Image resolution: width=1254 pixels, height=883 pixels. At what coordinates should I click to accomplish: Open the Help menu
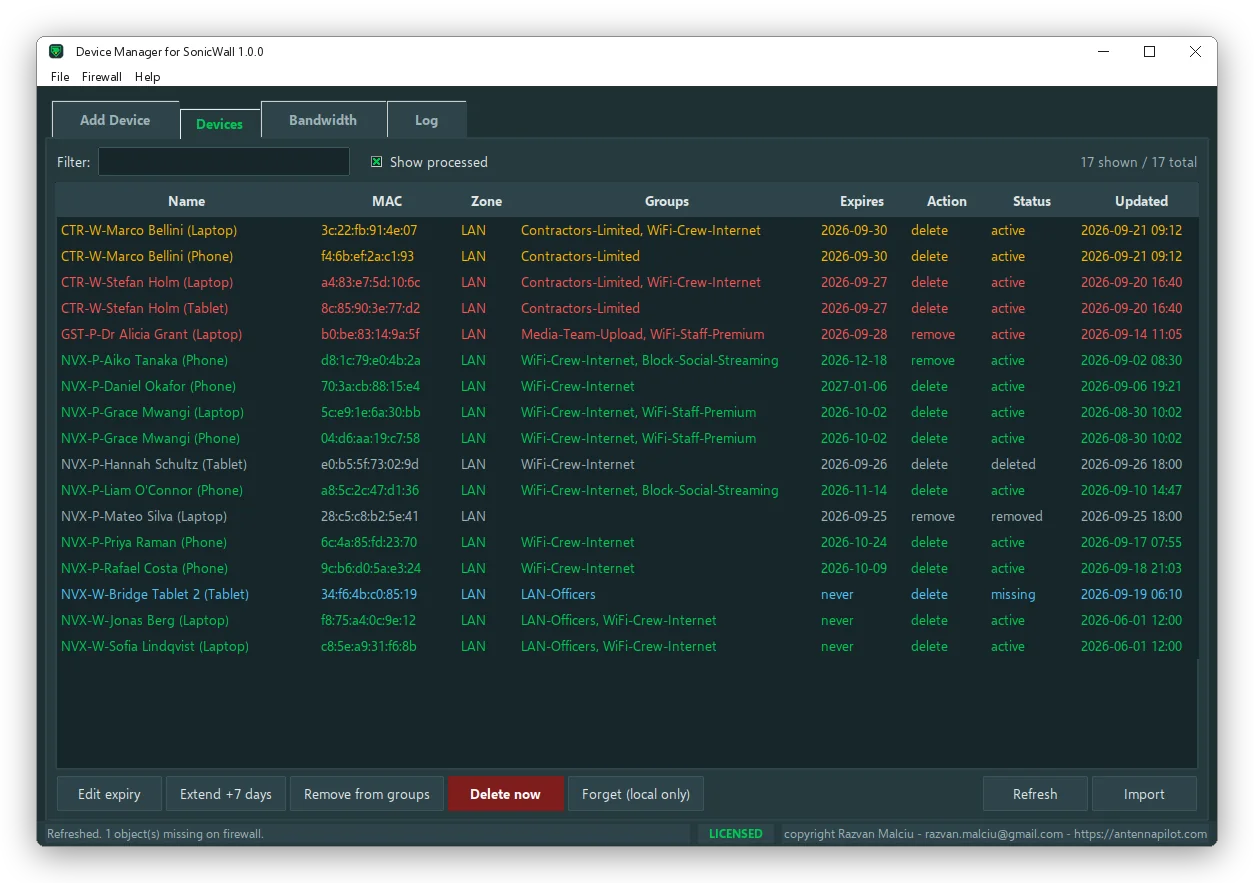tap(147, 77)
